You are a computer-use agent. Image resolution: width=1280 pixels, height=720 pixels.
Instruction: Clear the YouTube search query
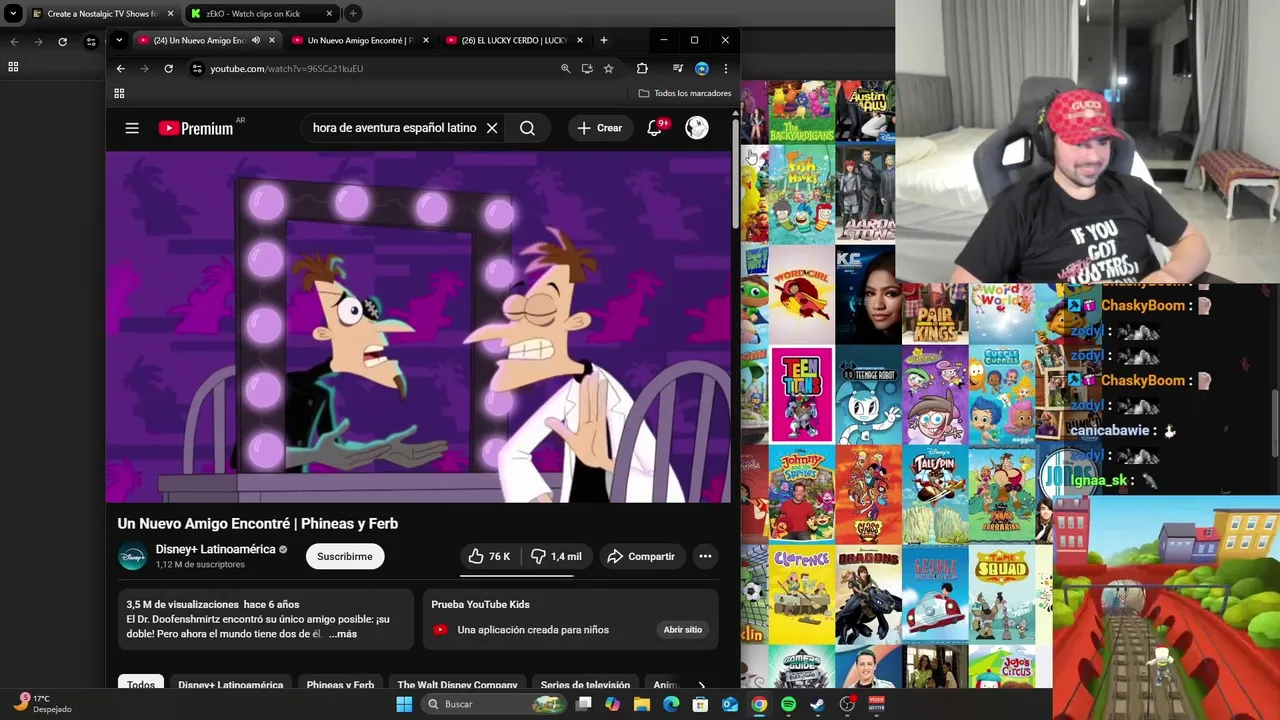[x=492, y=128]
